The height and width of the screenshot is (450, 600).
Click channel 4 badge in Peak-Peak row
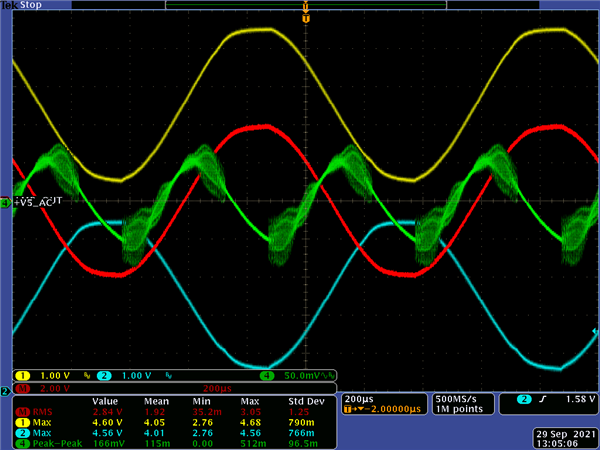tap(23, 443)
